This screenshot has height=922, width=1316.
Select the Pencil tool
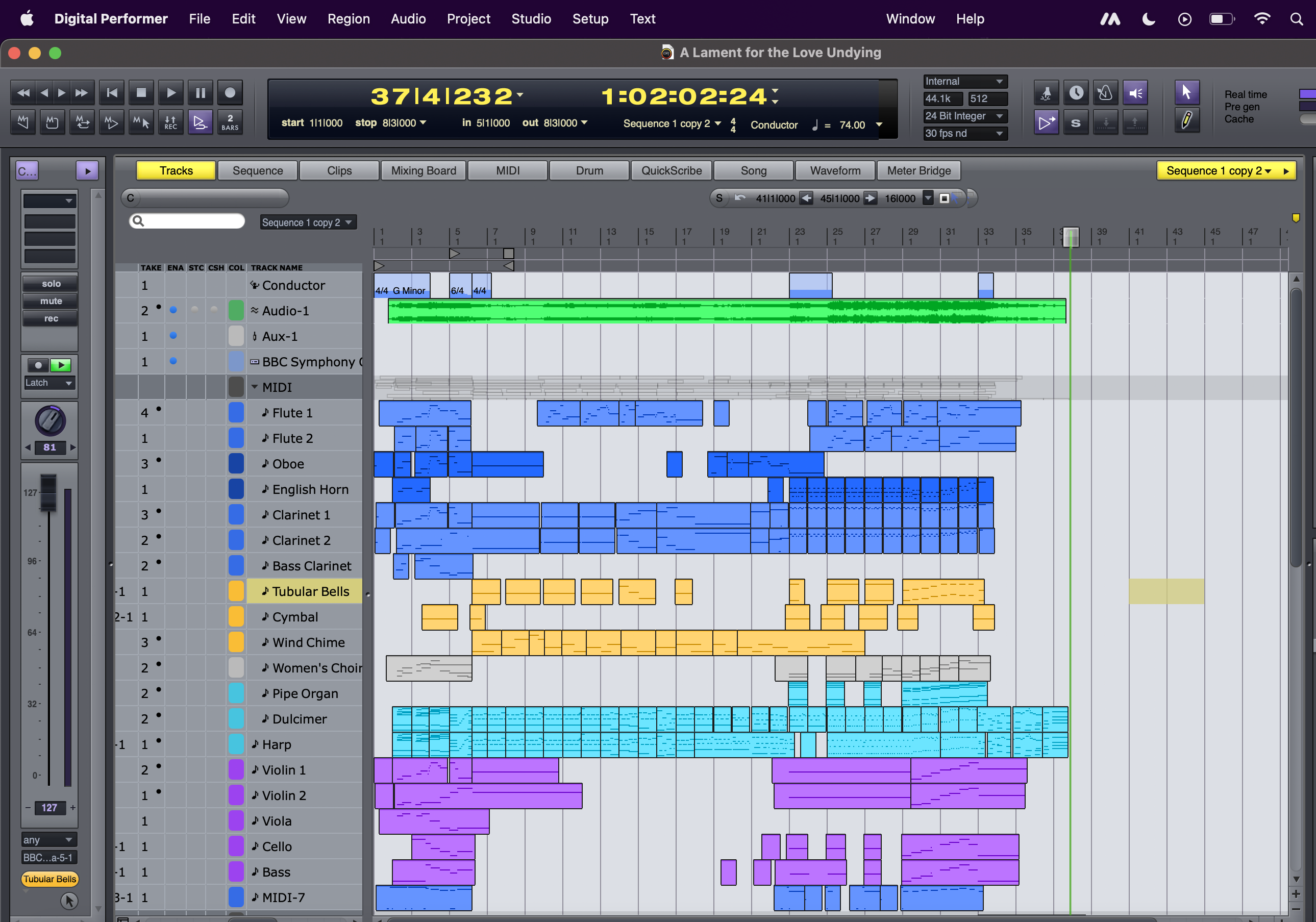click(1186, 121)
